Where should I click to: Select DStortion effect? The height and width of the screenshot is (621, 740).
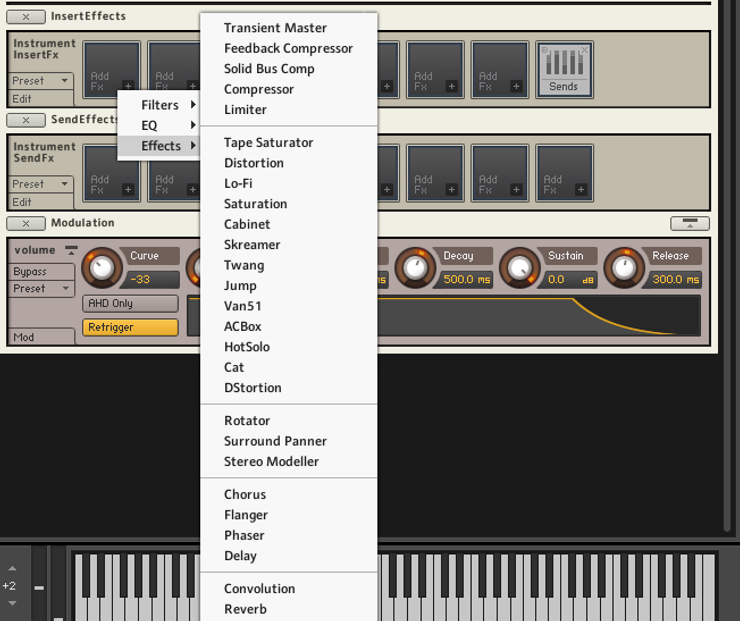pos(288,387)
